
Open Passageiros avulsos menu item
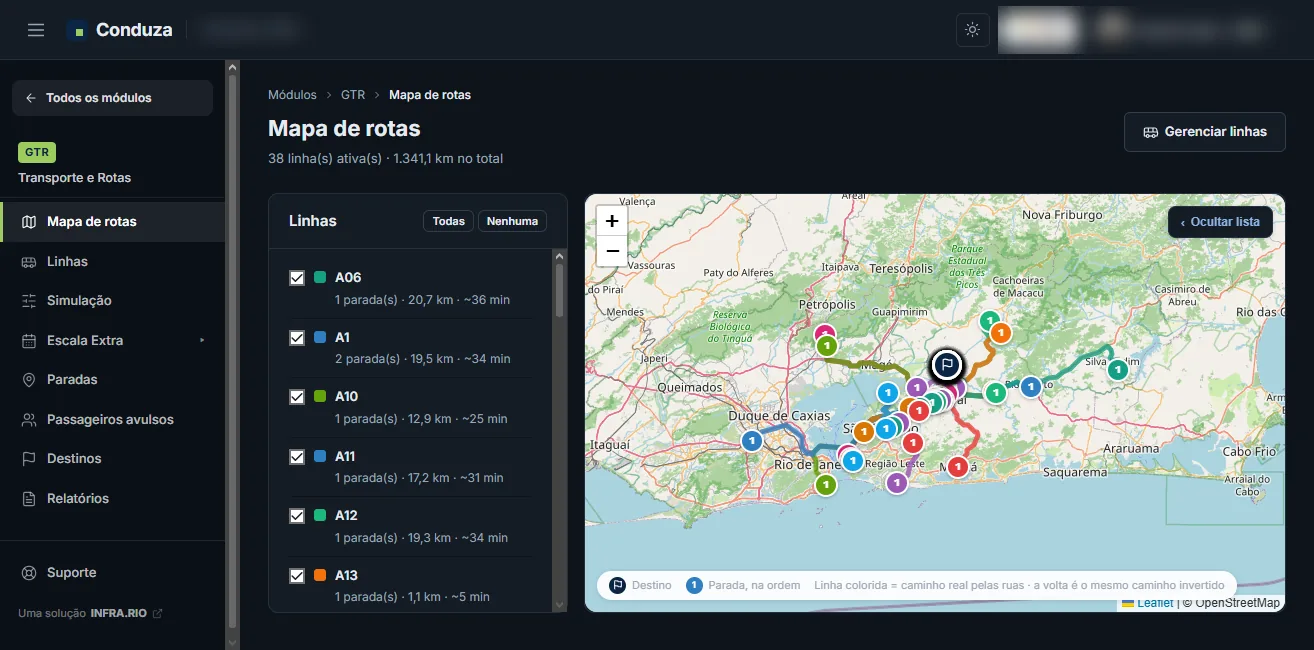(x=113, y=420)
